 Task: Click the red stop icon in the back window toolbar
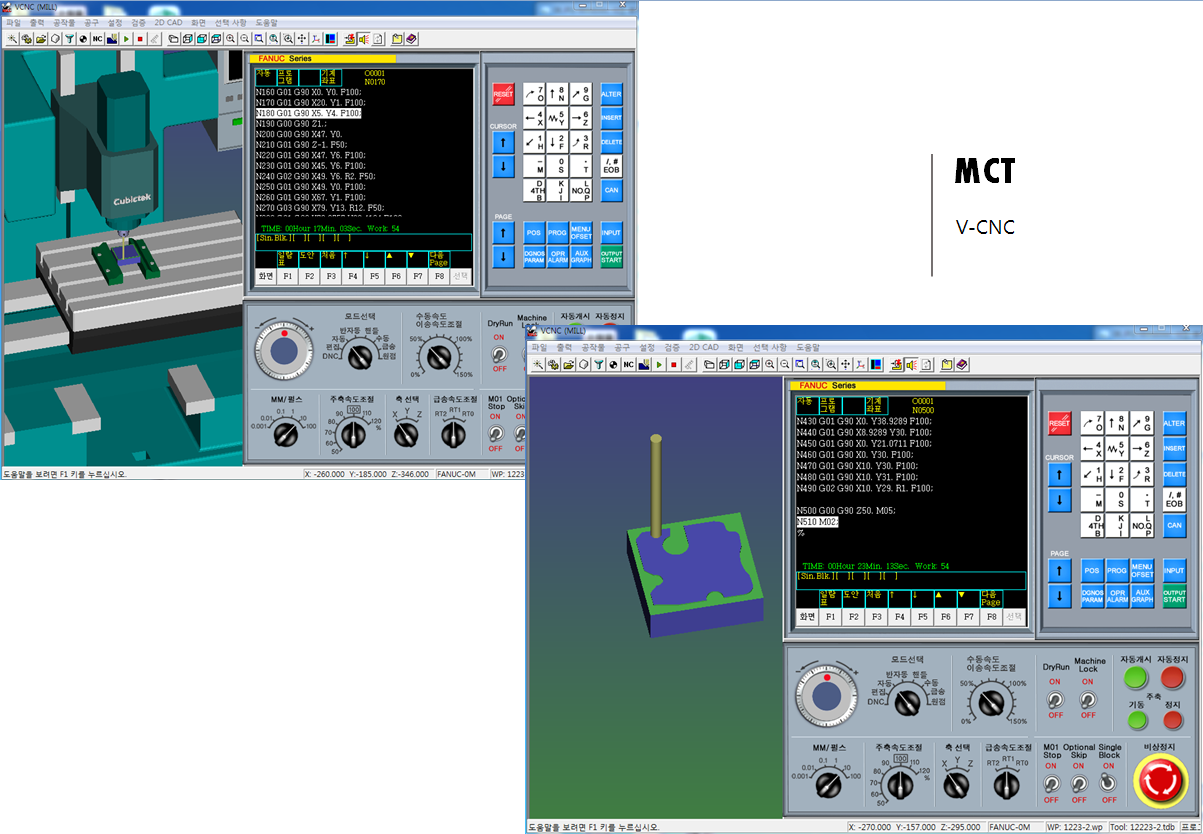click(x=140, y=39)
